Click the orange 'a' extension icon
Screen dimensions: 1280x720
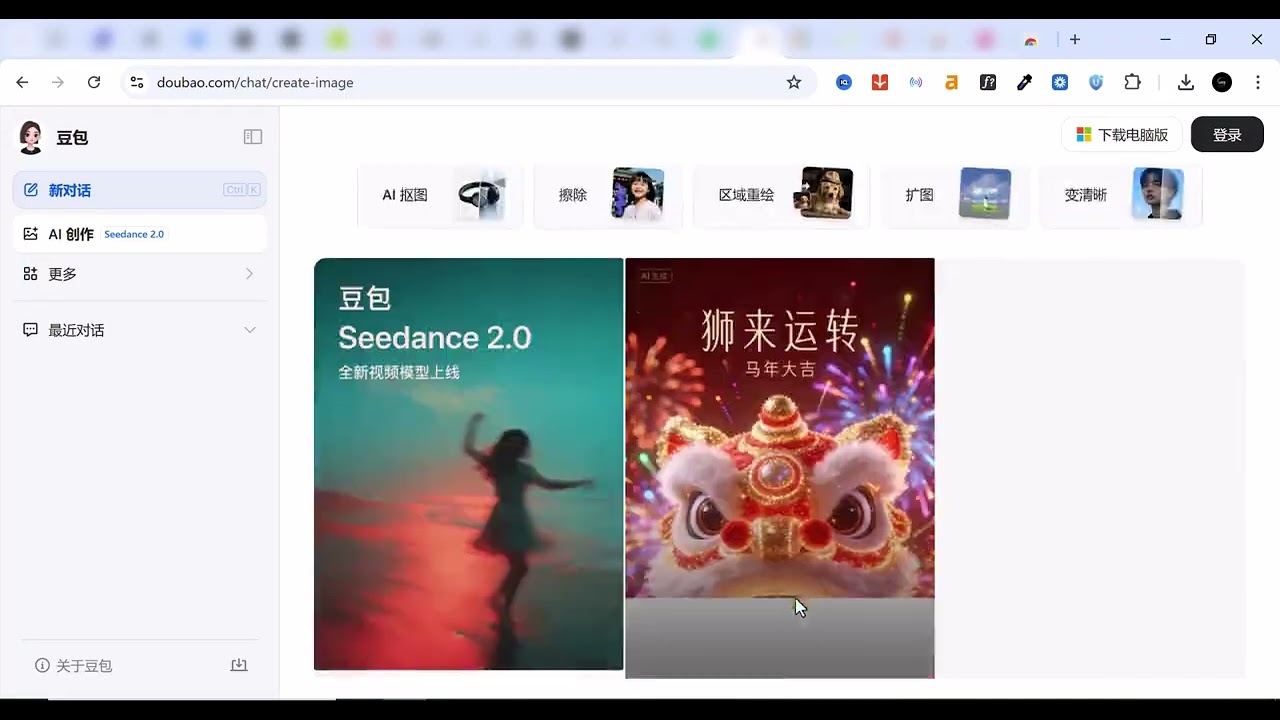click(x=952, y=82)
